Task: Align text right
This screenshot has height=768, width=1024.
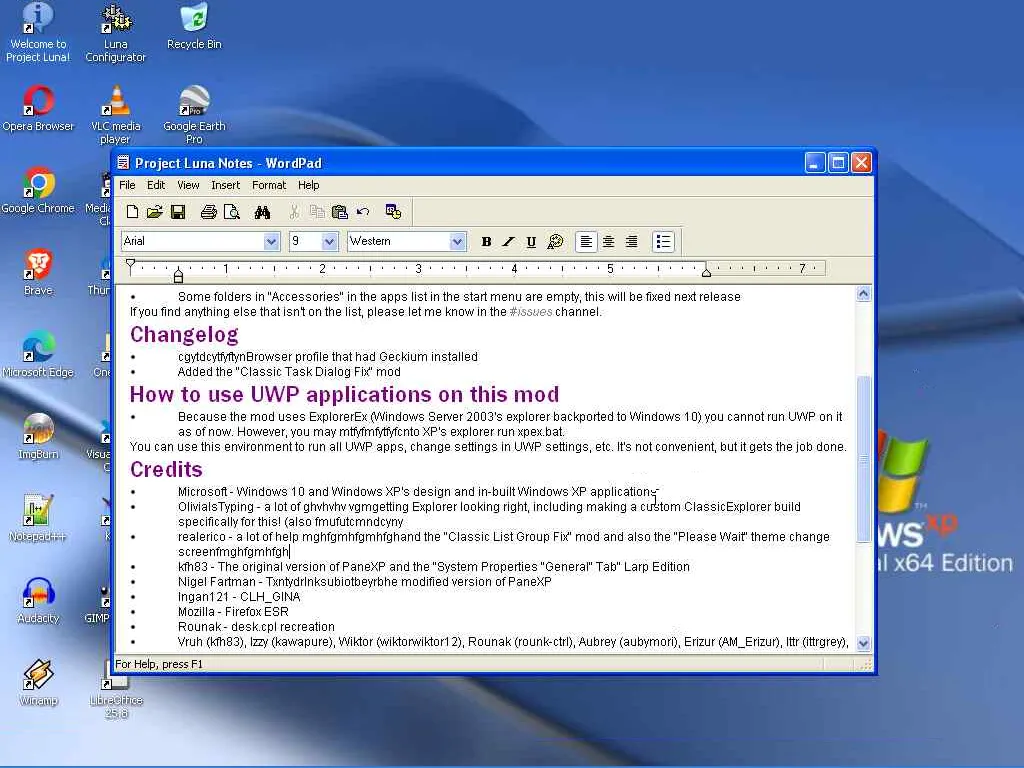Action: [632, 242]
